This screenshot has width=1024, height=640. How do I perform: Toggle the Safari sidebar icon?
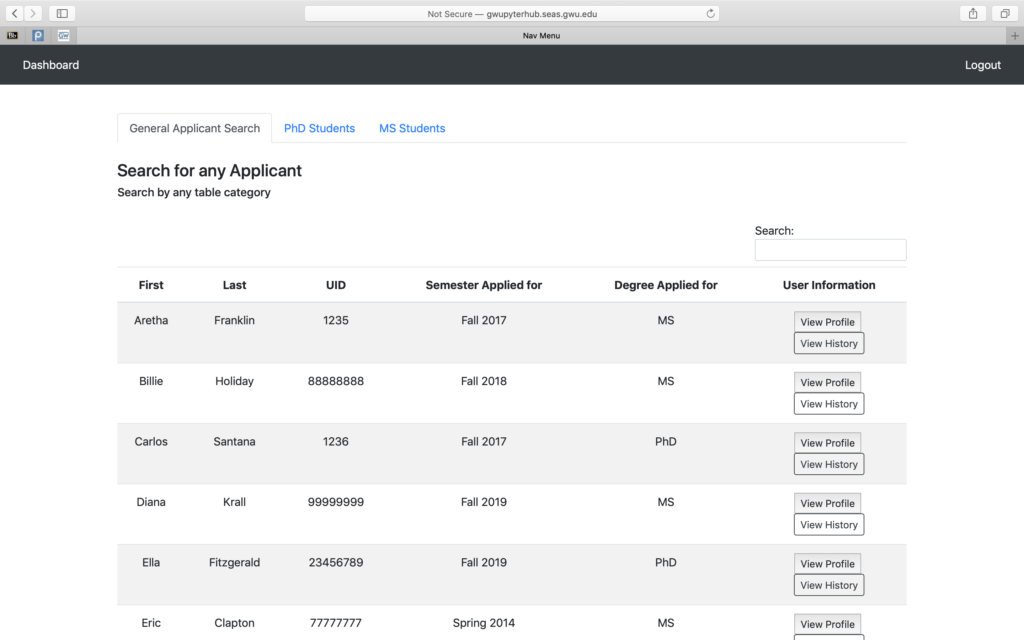[x=62, y=14]
